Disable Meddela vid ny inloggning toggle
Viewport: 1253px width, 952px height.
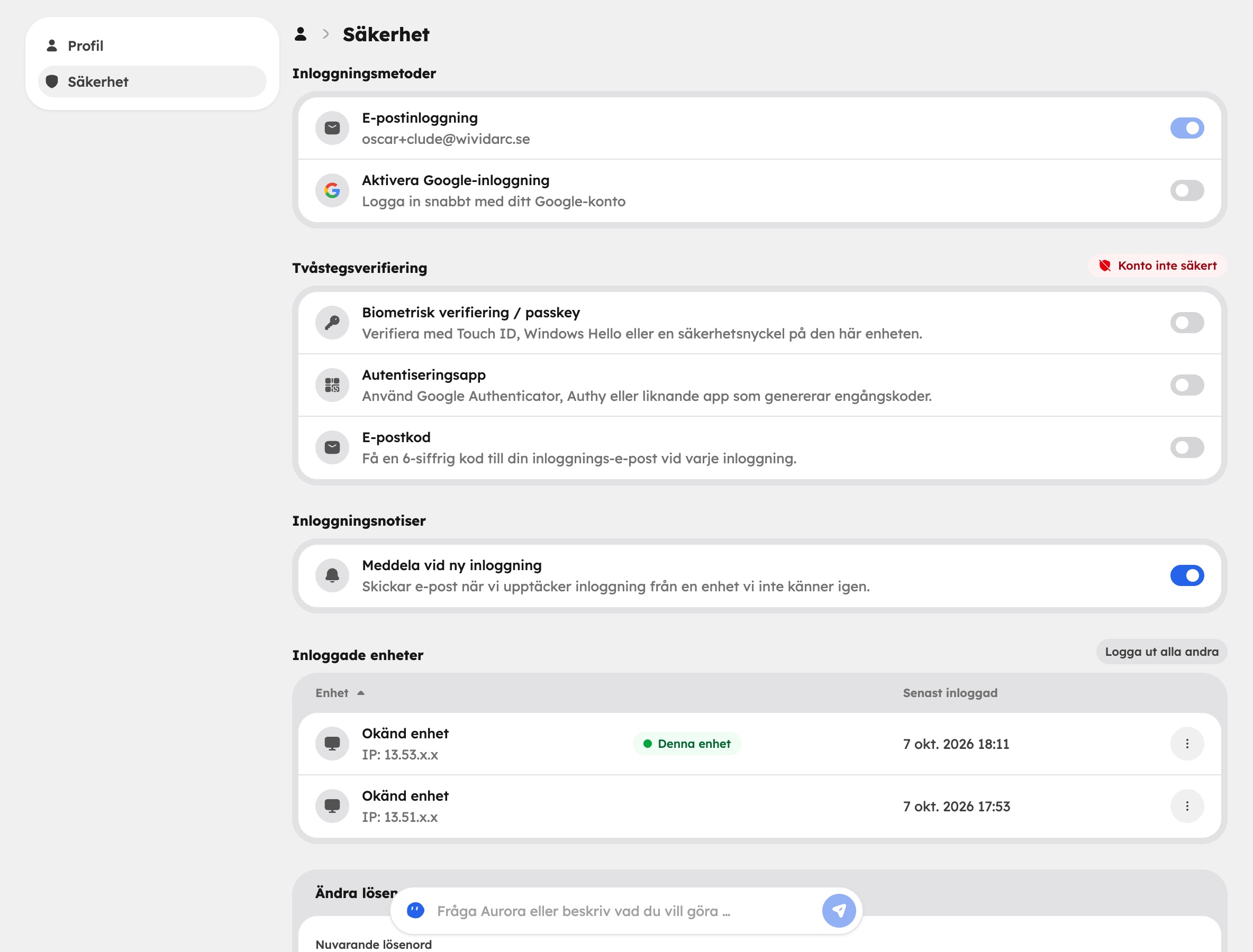(1187, 576)
